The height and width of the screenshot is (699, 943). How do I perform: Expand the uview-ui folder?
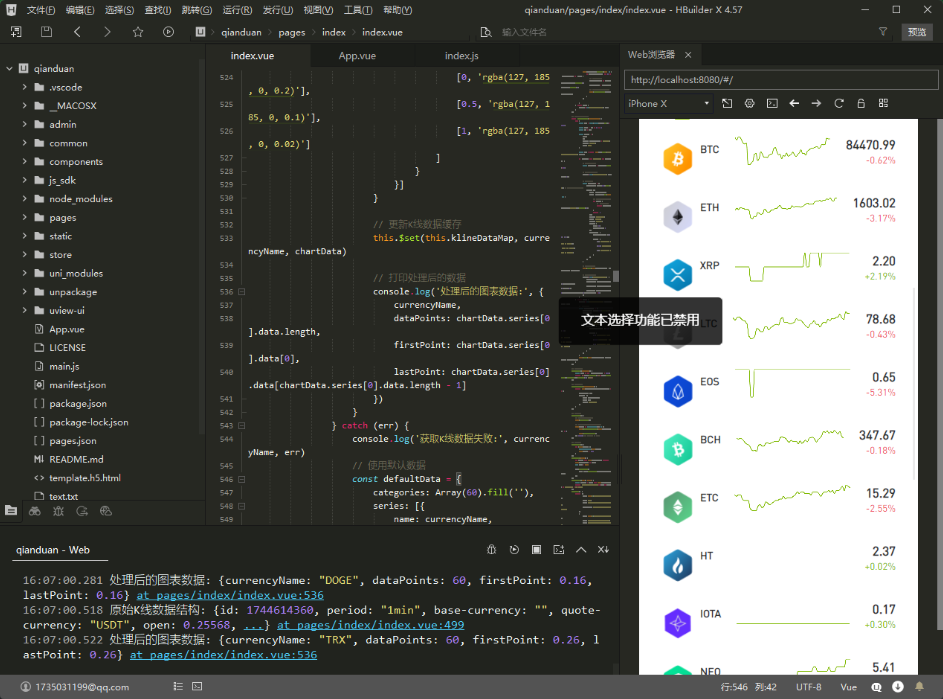point(25,310)
